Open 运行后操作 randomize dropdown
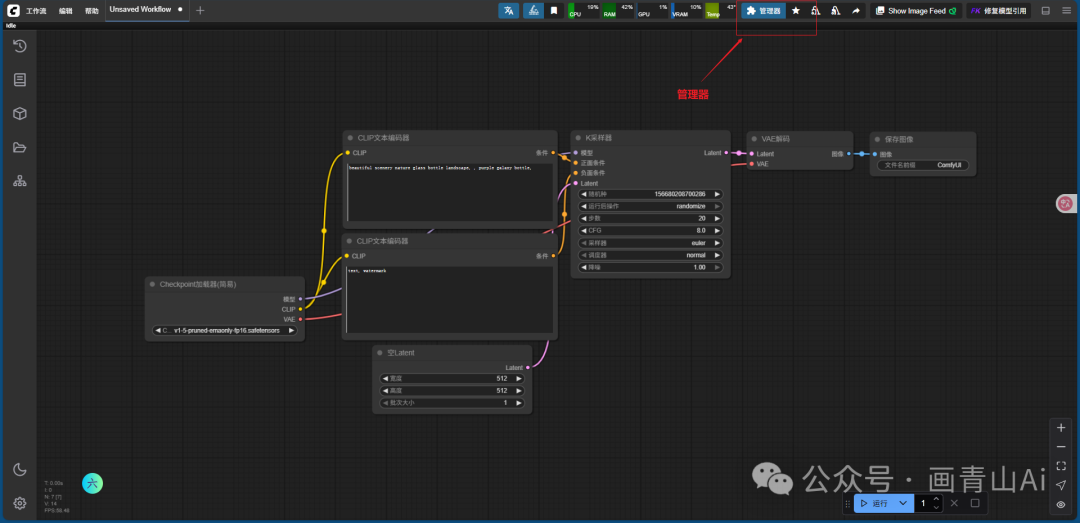This screenshot has height=523, width=1080. pos(652,206)
